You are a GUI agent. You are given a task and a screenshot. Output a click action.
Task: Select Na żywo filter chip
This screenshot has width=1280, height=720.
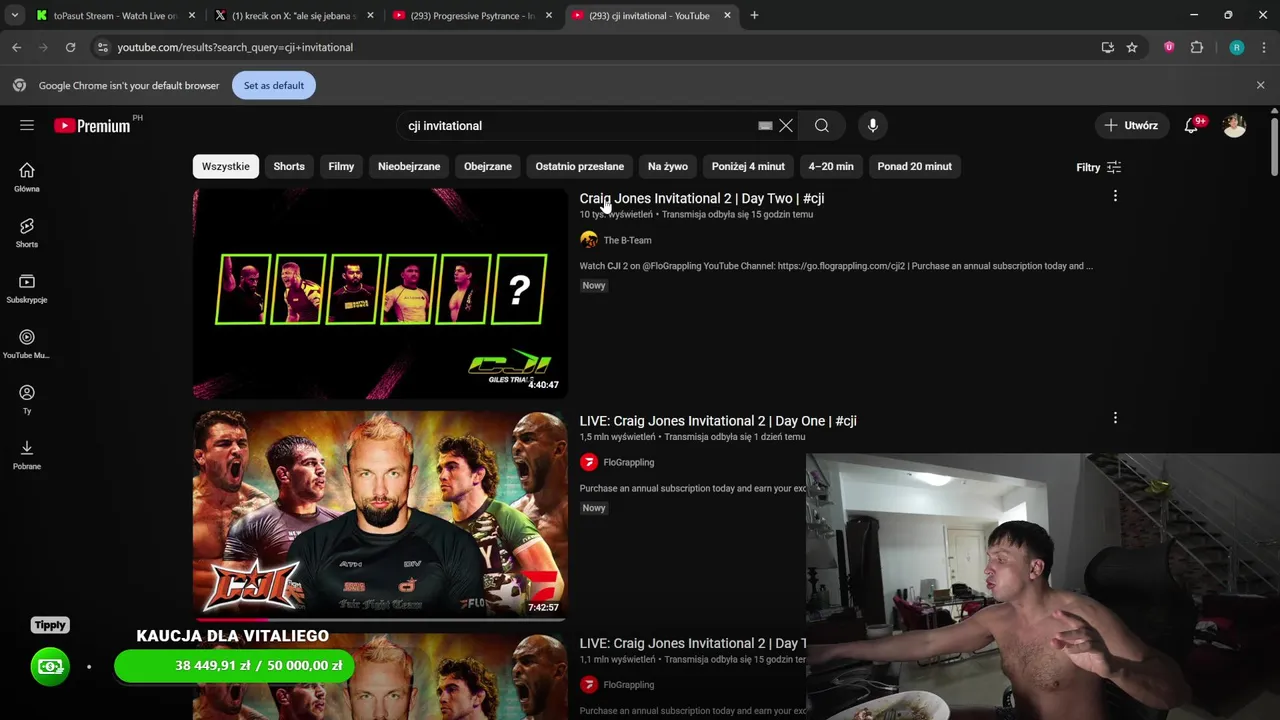668,166
